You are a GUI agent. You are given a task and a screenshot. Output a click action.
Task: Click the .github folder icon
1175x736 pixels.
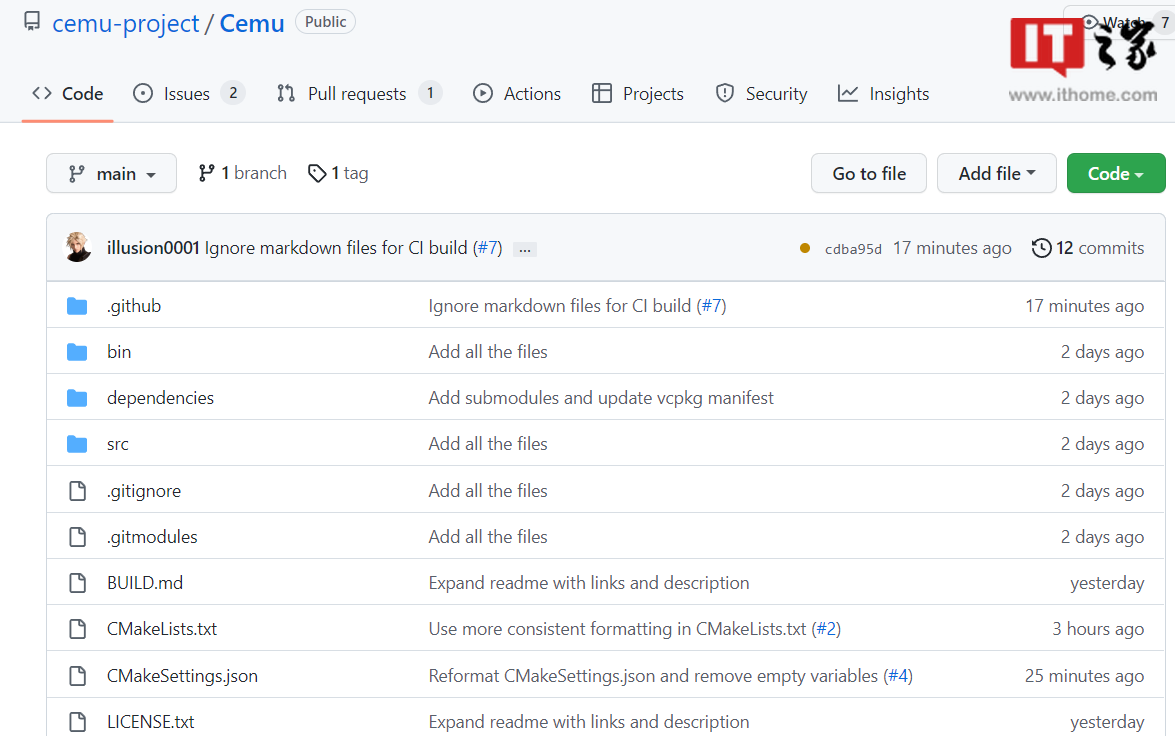(x=77, y=306)
